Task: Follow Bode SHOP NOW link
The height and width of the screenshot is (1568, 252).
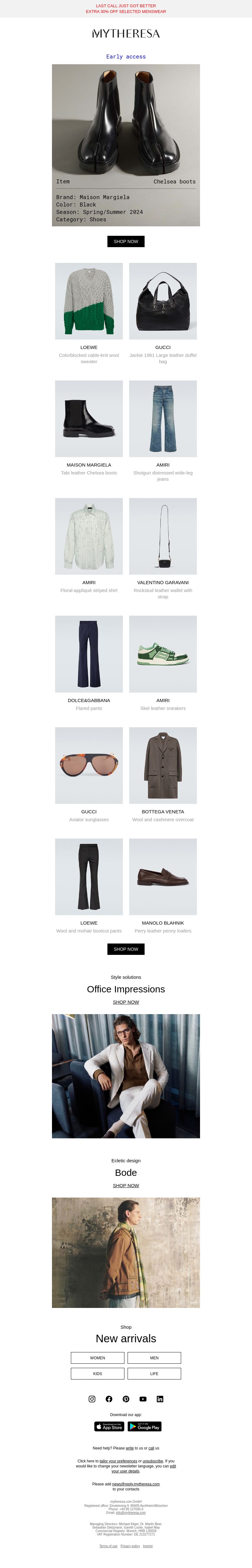Action: 126,1185
